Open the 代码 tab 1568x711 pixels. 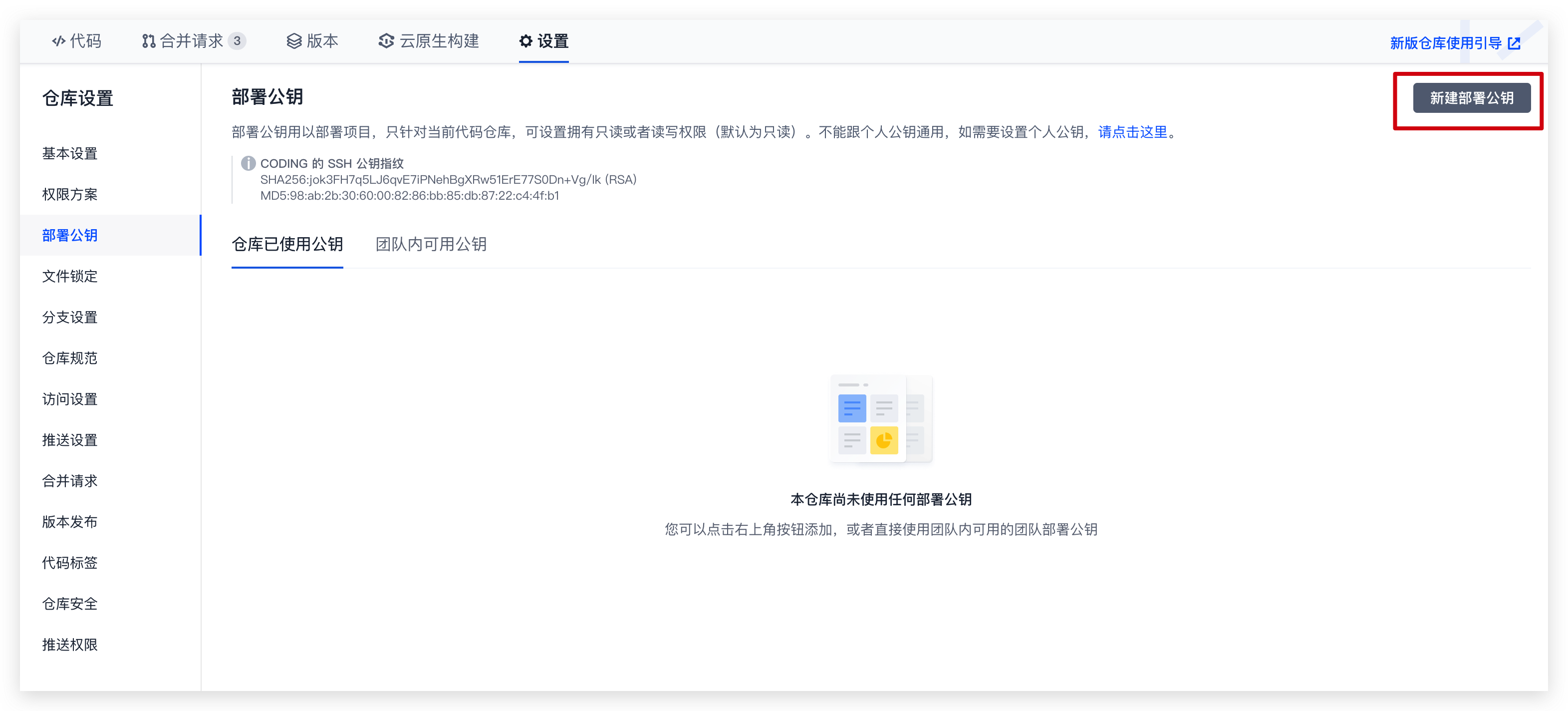[77, 41]
